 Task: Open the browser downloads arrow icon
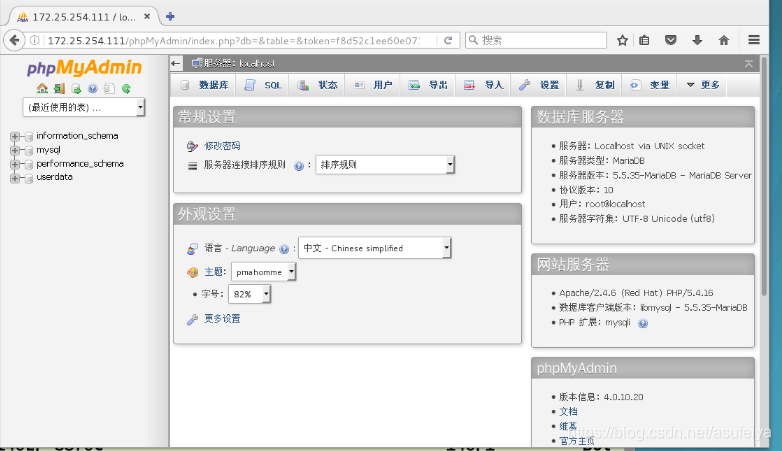[697, 40]
